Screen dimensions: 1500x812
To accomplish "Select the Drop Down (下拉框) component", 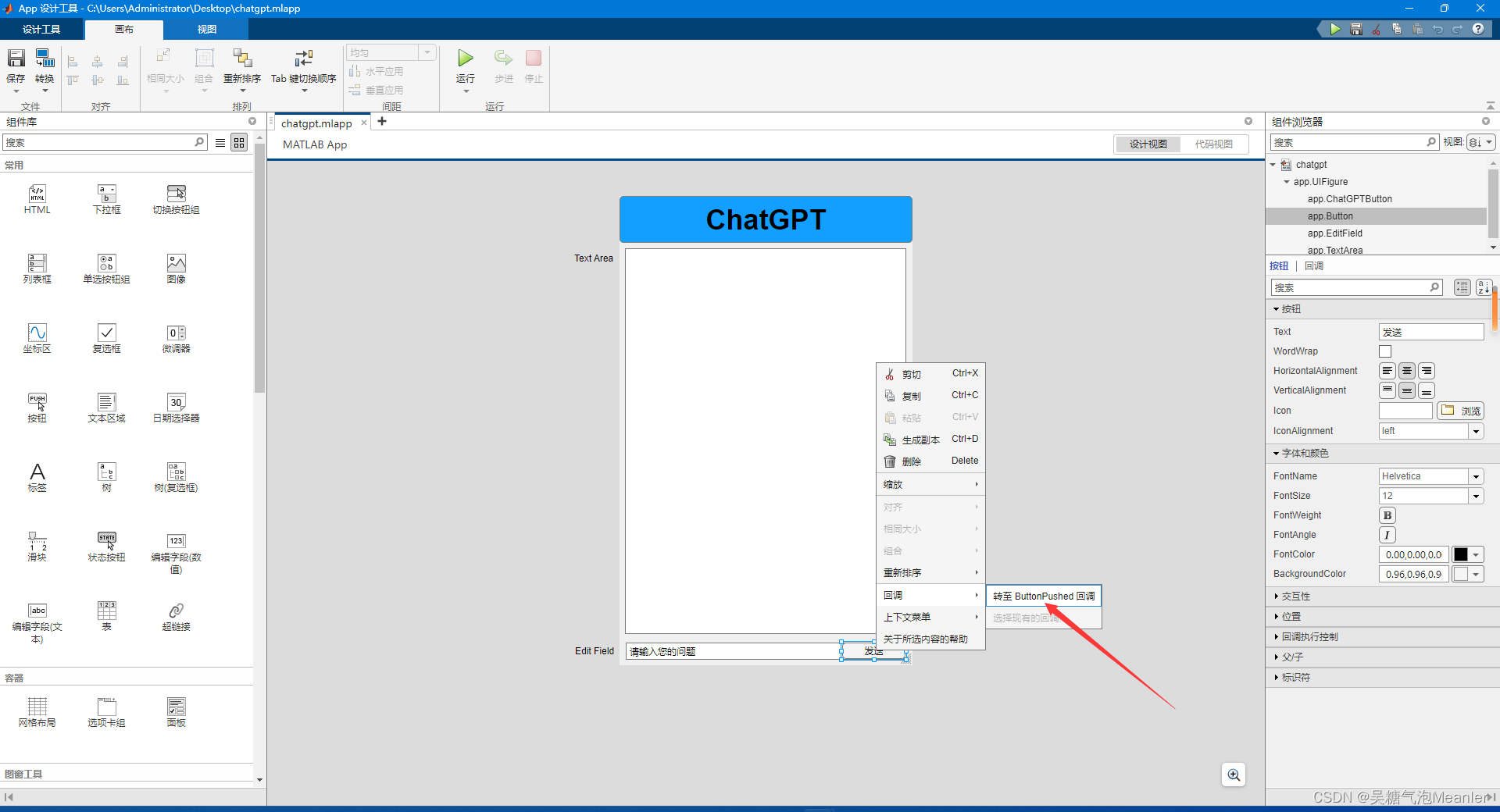I will (x=106, y=200).
